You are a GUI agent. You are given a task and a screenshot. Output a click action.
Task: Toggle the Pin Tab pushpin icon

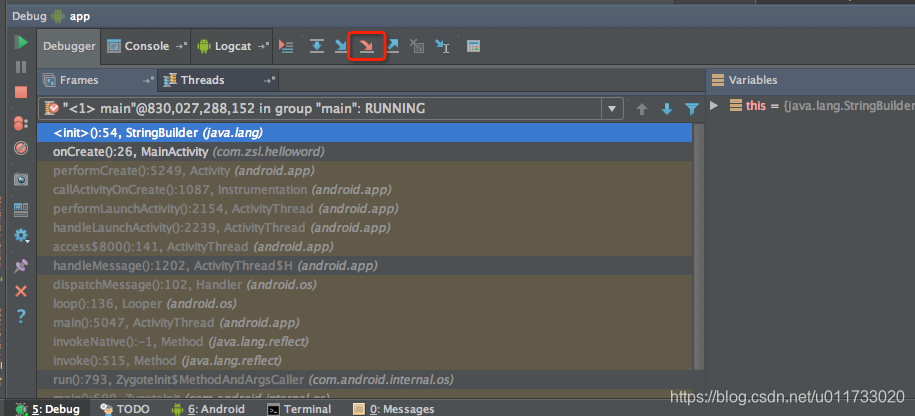[21, 266]
